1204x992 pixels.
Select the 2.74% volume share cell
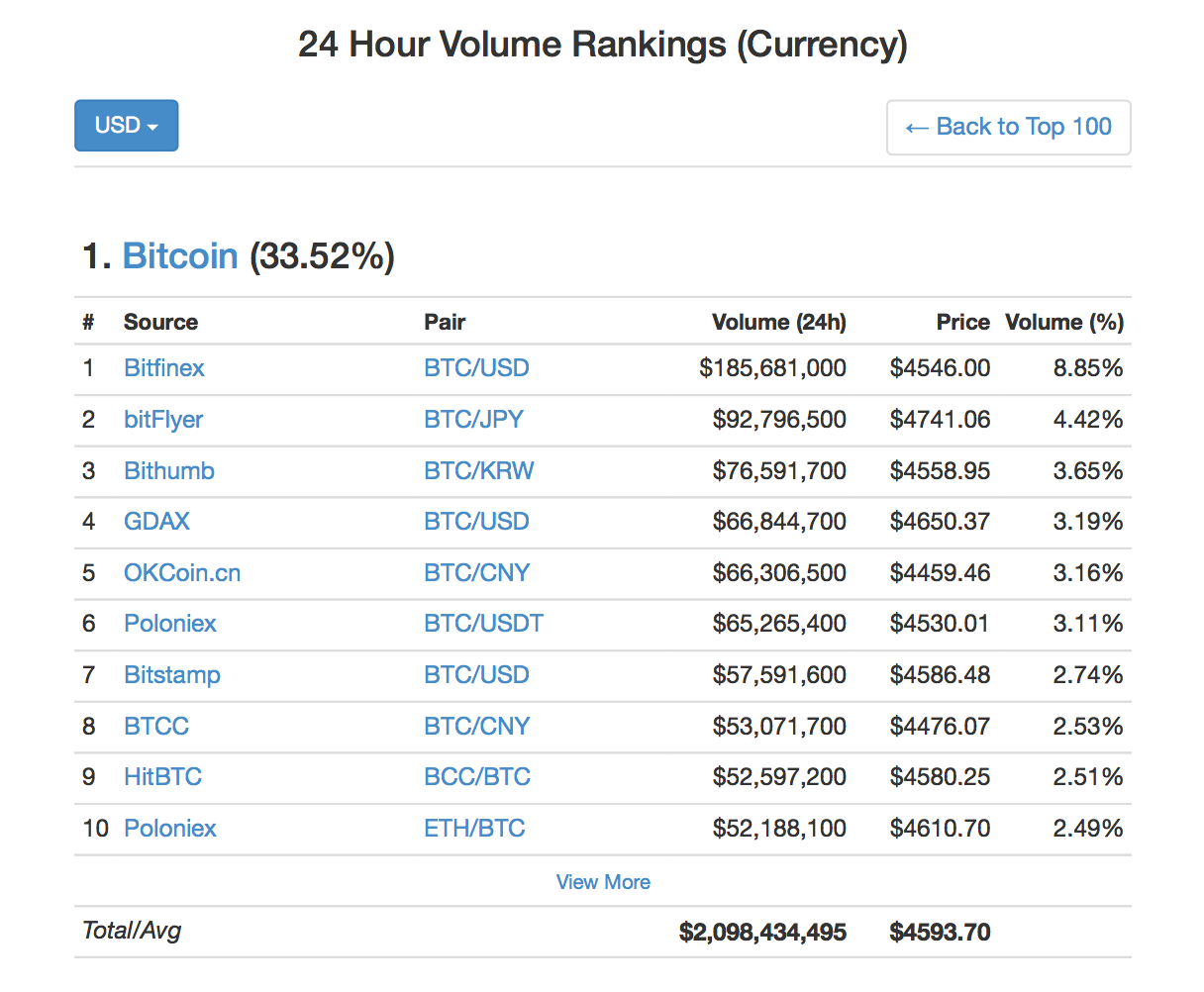[1088, 675]
